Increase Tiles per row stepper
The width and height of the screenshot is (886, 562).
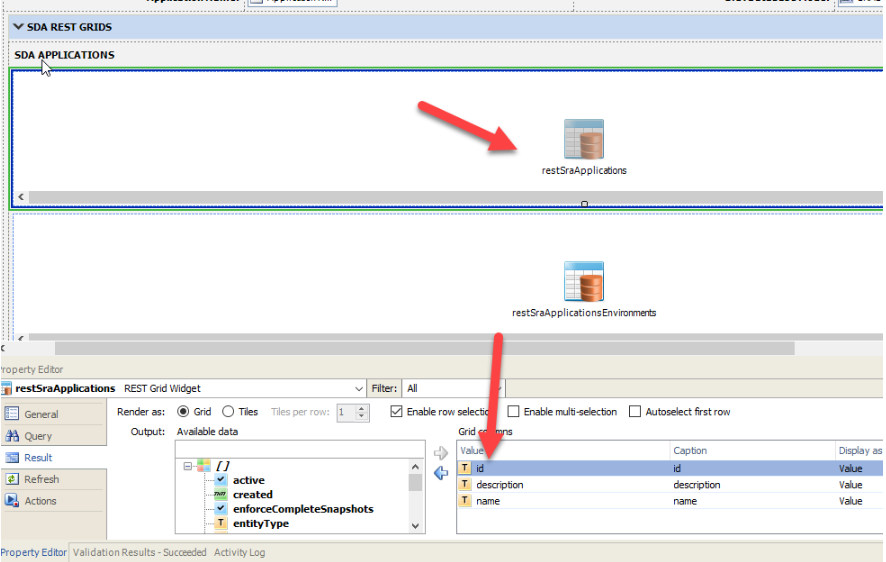coord(362,408)
